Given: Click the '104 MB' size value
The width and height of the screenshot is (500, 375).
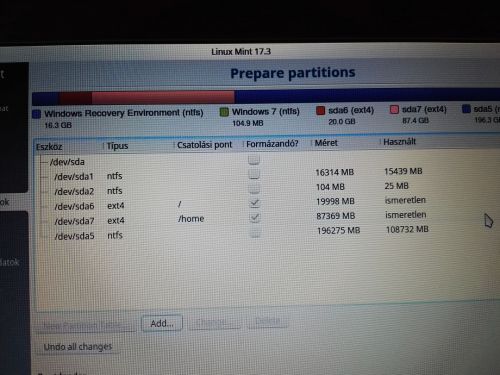Looking at the screenshot, I should tap(330, 187).
